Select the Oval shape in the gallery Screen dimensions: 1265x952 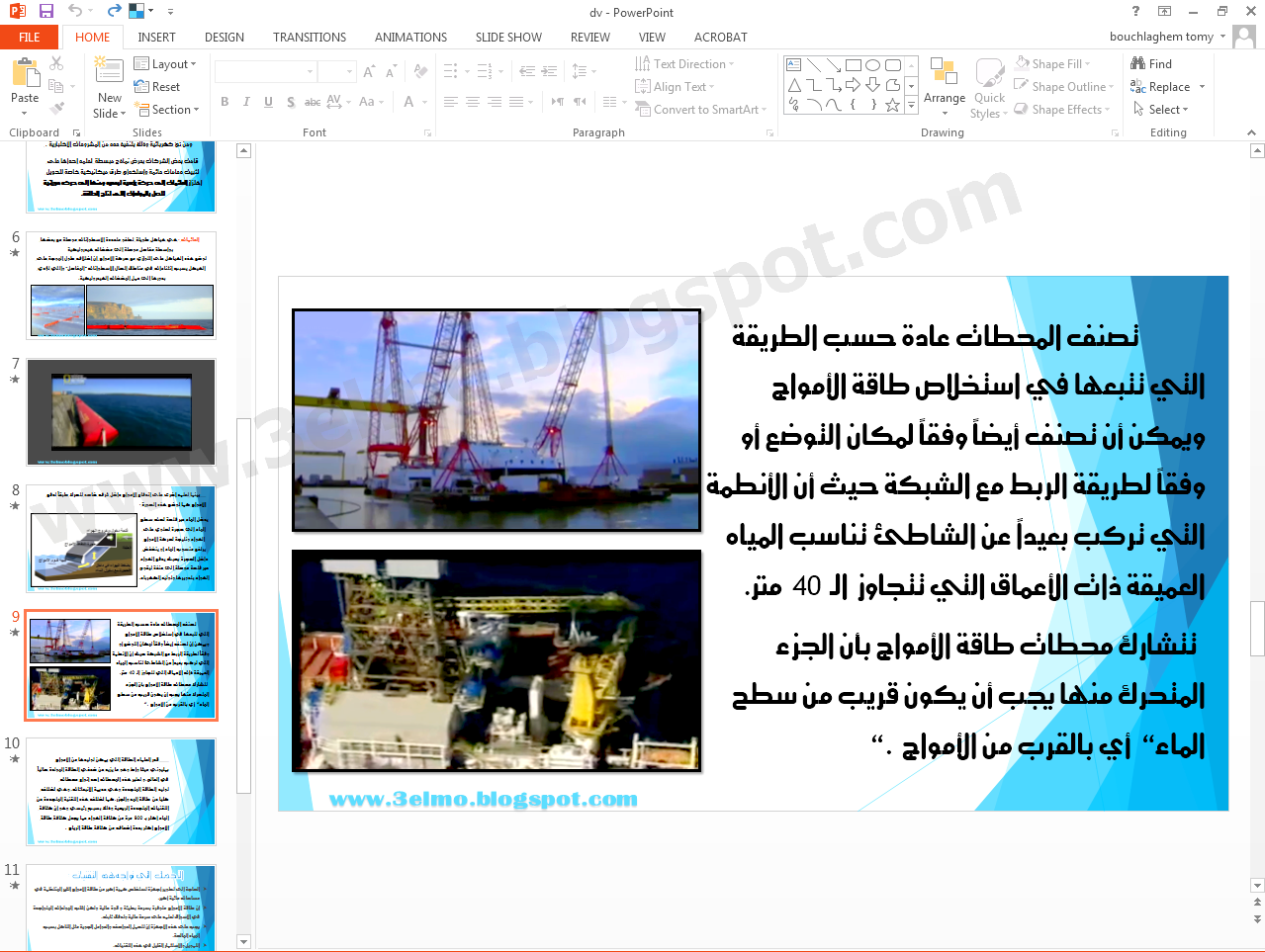(x=872, y=65)
